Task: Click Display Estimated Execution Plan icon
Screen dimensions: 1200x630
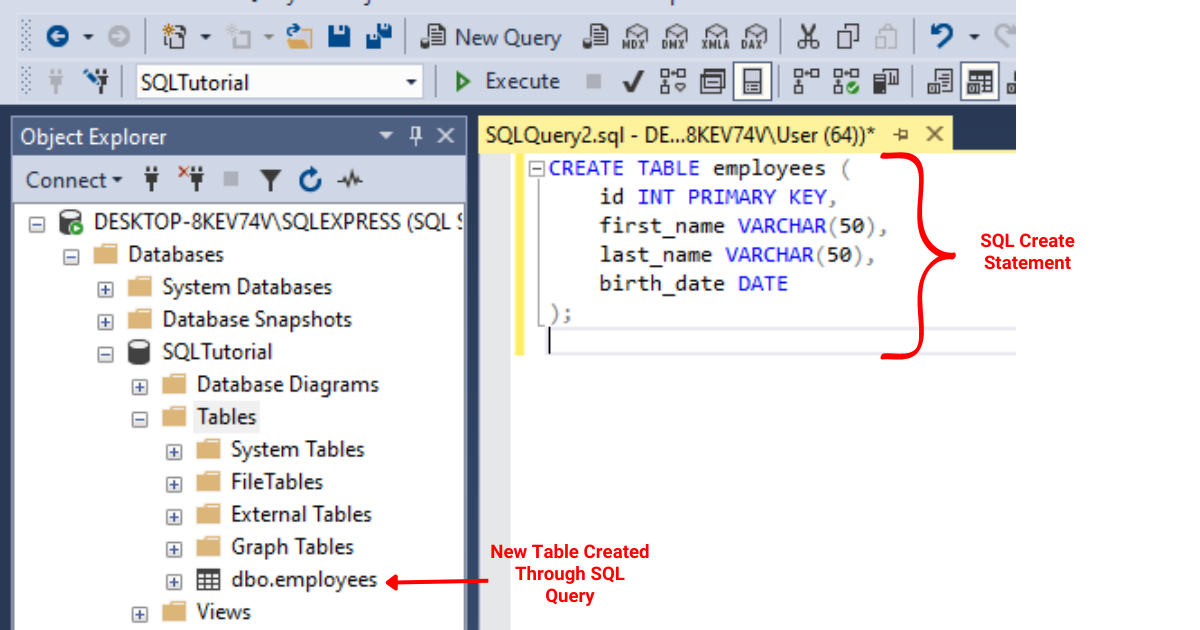Action: 673,82
